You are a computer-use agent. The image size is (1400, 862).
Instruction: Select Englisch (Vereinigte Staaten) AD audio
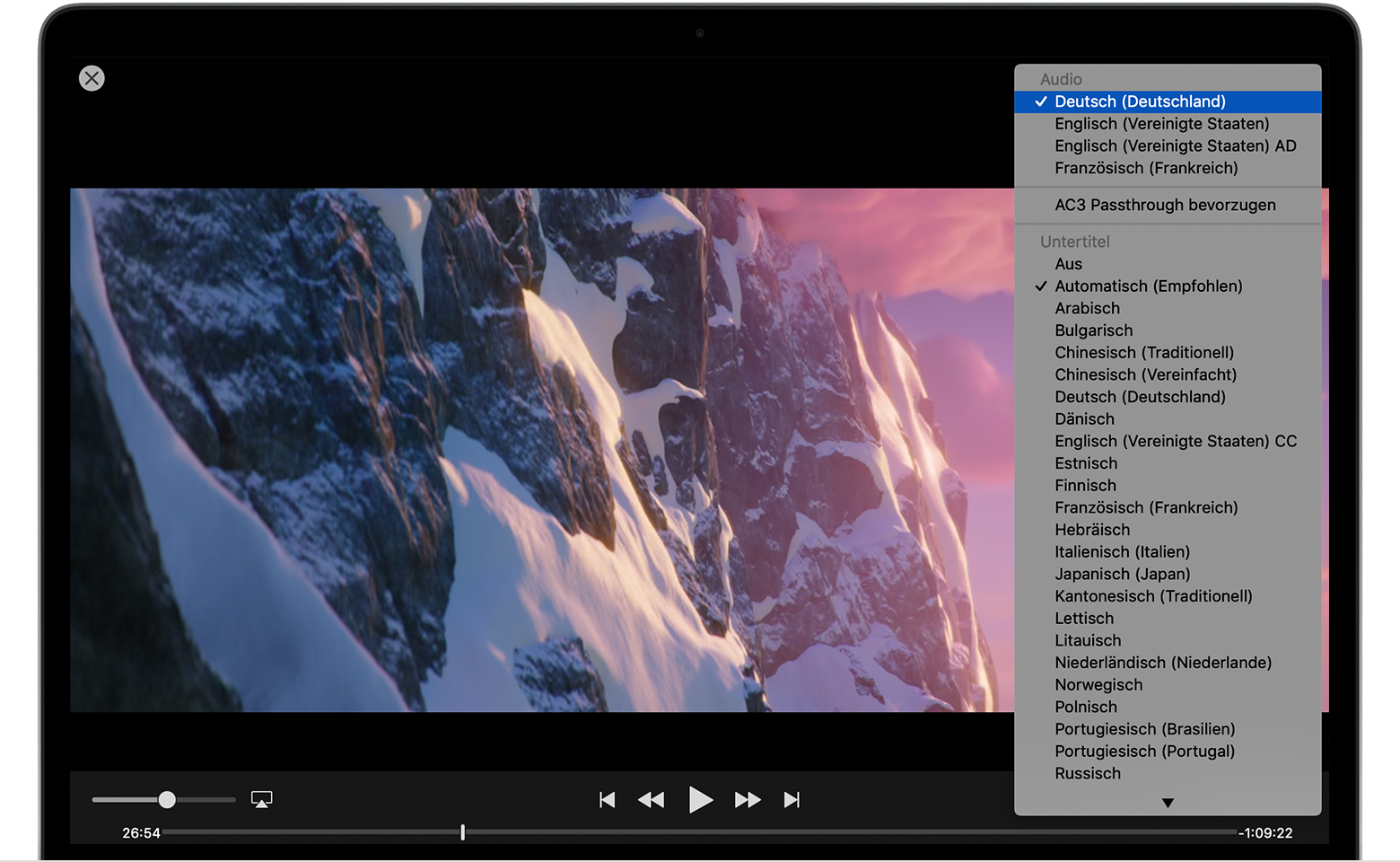point(1175,145)
